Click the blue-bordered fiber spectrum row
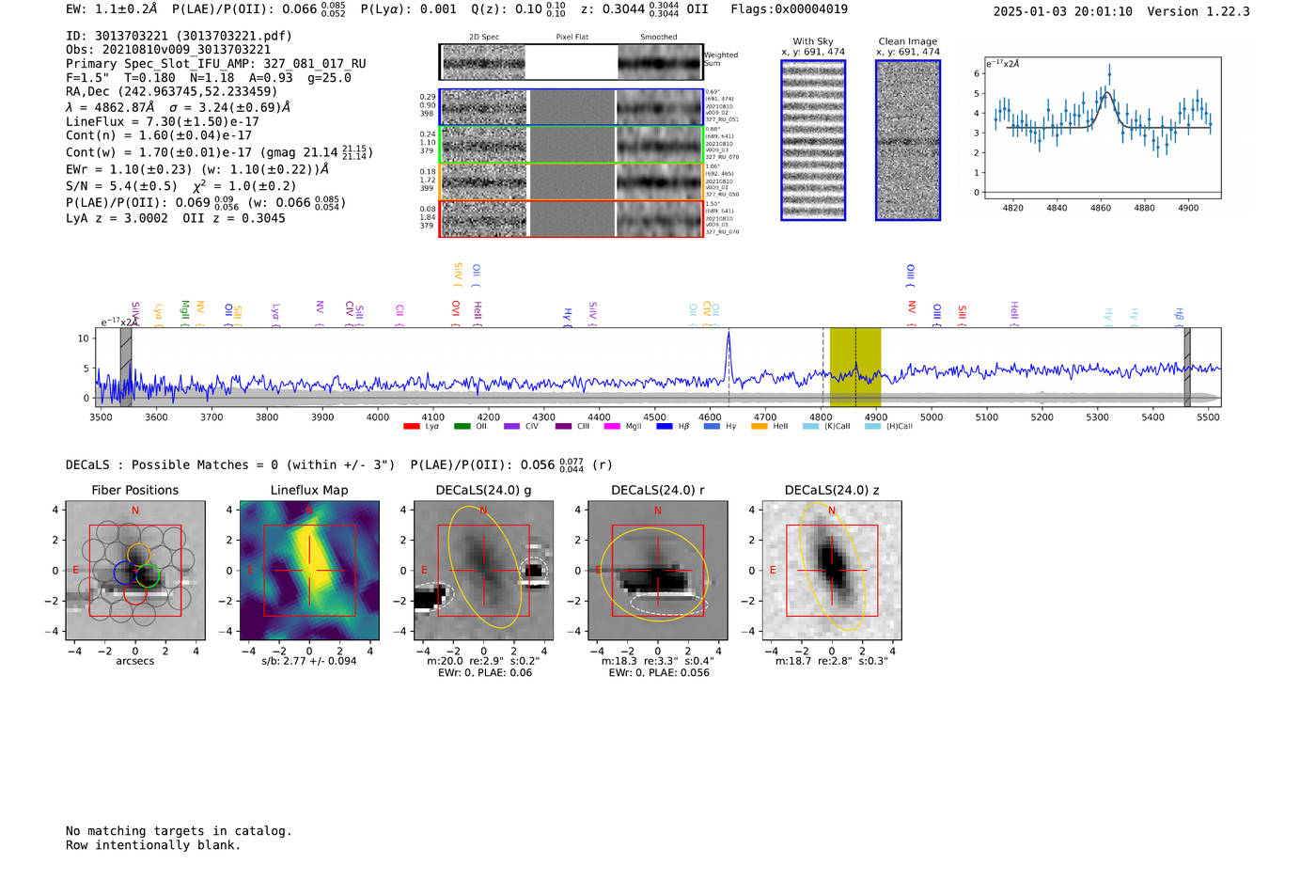The height and width of the screenshot is (896, 1316). 571,107
